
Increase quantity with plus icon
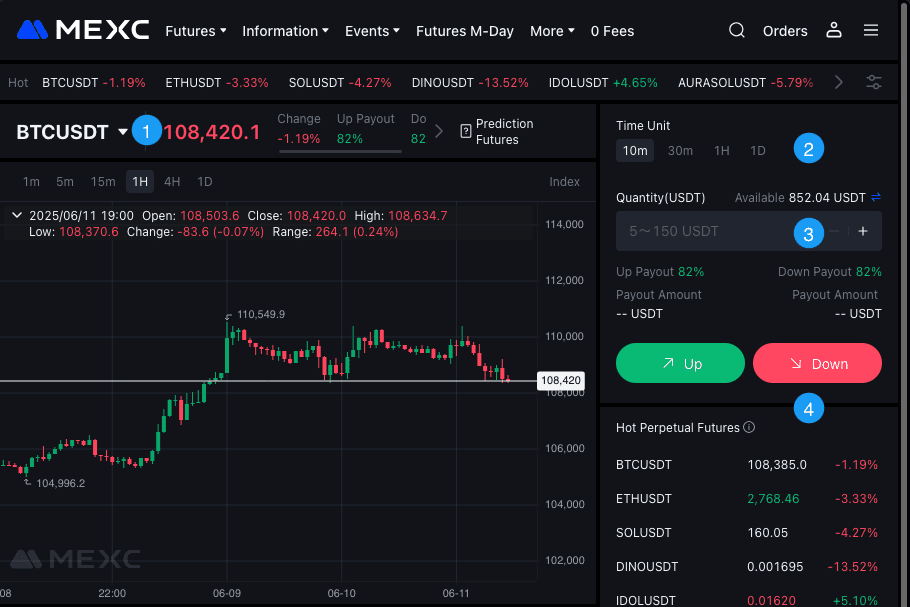863,231
